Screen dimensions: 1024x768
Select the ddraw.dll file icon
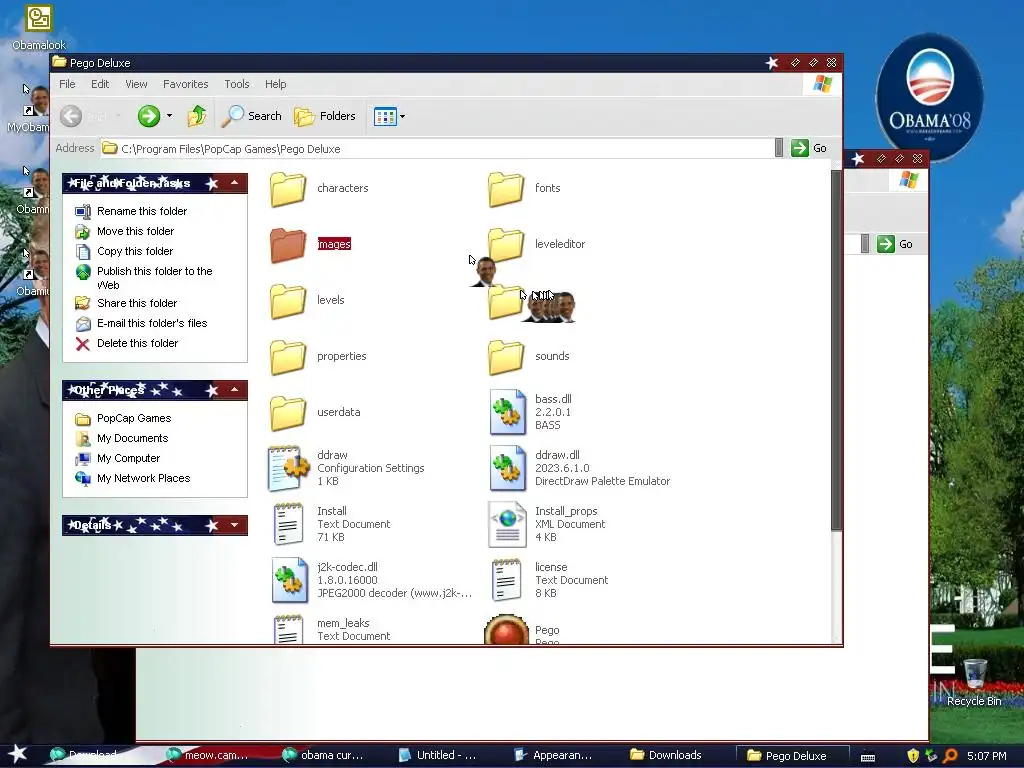coord(507,468)
